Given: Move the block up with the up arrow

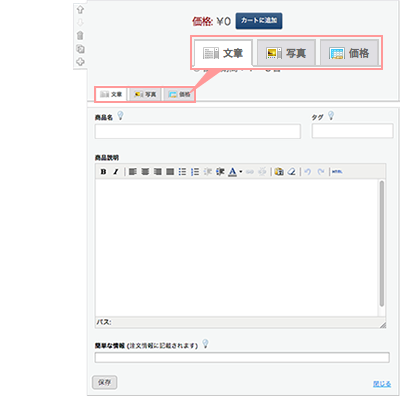Looking at the screenshot, I should coord(80,10).
